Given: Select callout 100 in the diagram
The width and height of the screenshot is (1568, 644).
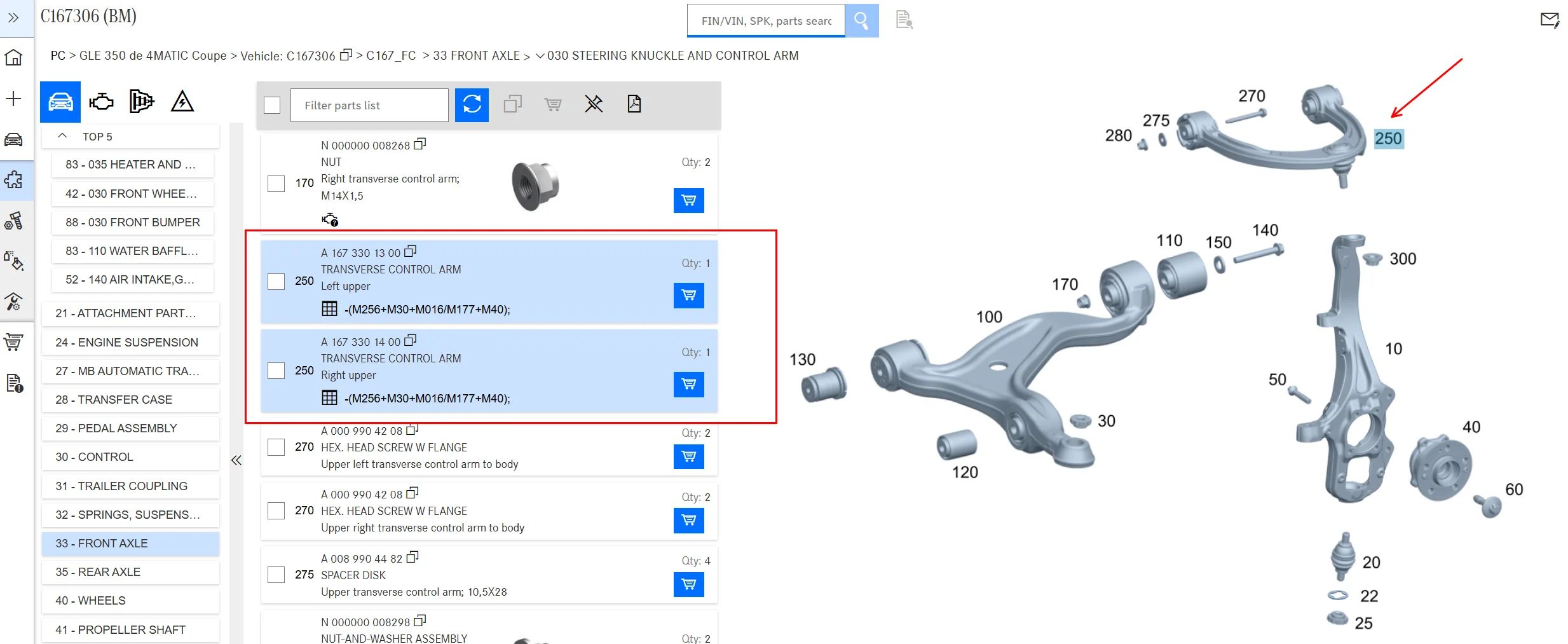Looking at the screenshot, I should coord(989,317).
